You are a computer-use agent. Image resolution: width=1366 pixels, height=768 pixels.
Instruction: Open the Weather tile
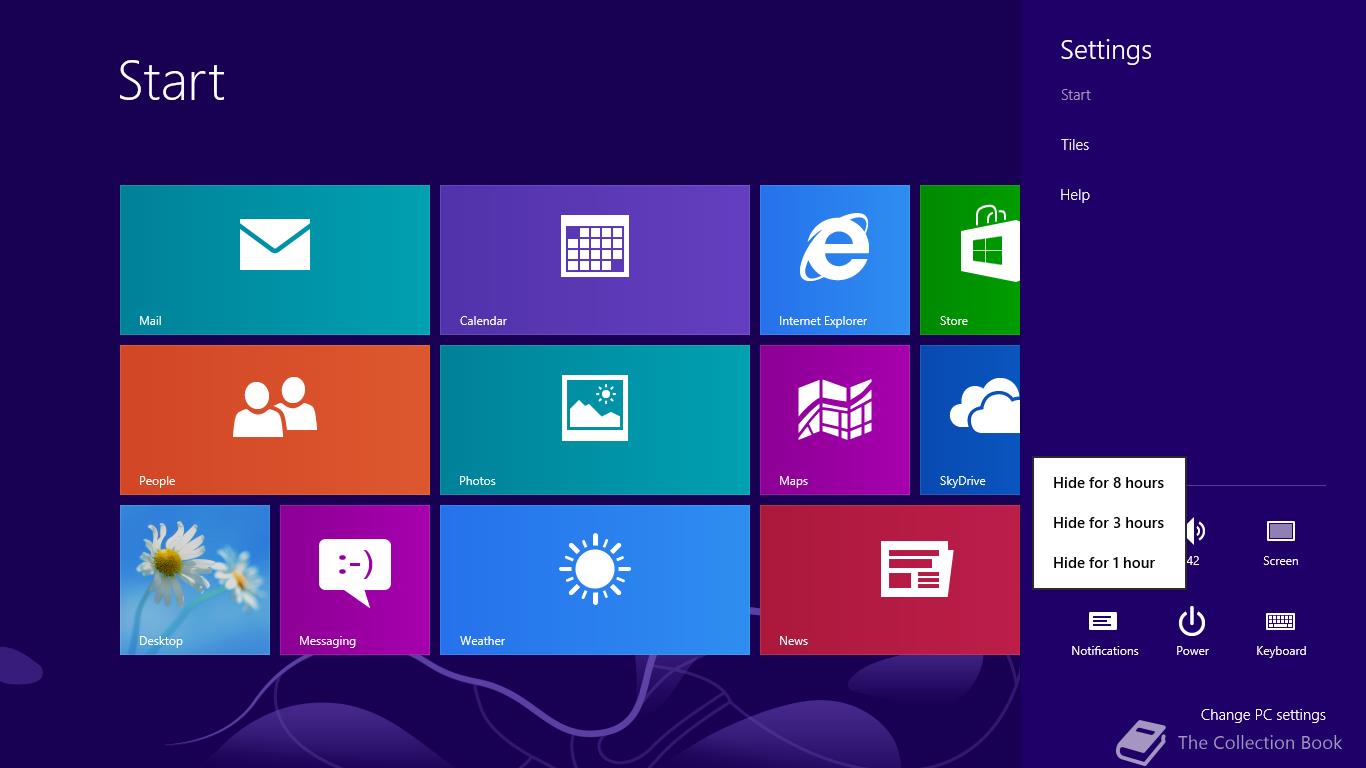595,580
